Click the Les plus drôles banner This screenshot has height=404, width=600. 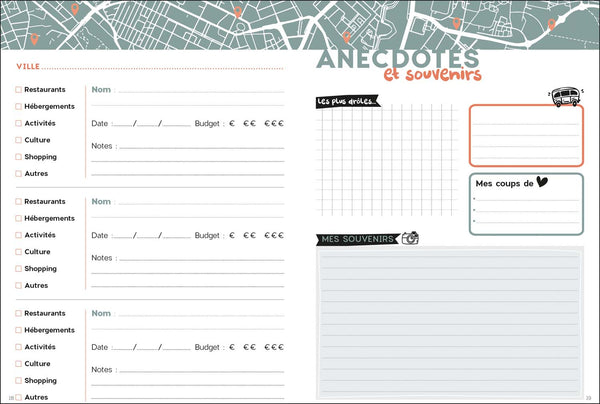tap(348, 101)
